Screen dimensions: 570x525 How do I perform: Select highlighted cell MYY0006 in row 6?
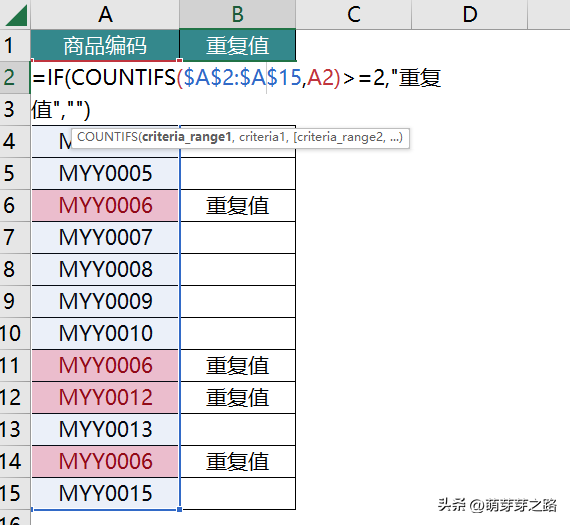click(x=105, y=205)
